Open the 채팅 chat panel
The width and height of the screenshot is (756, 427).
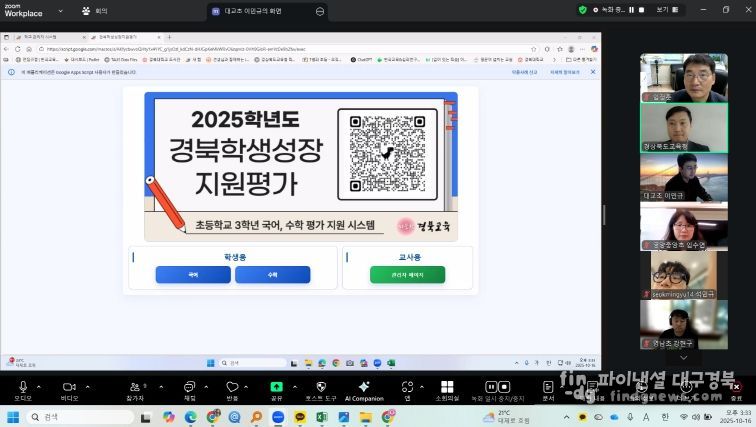(x=188, y=386)
